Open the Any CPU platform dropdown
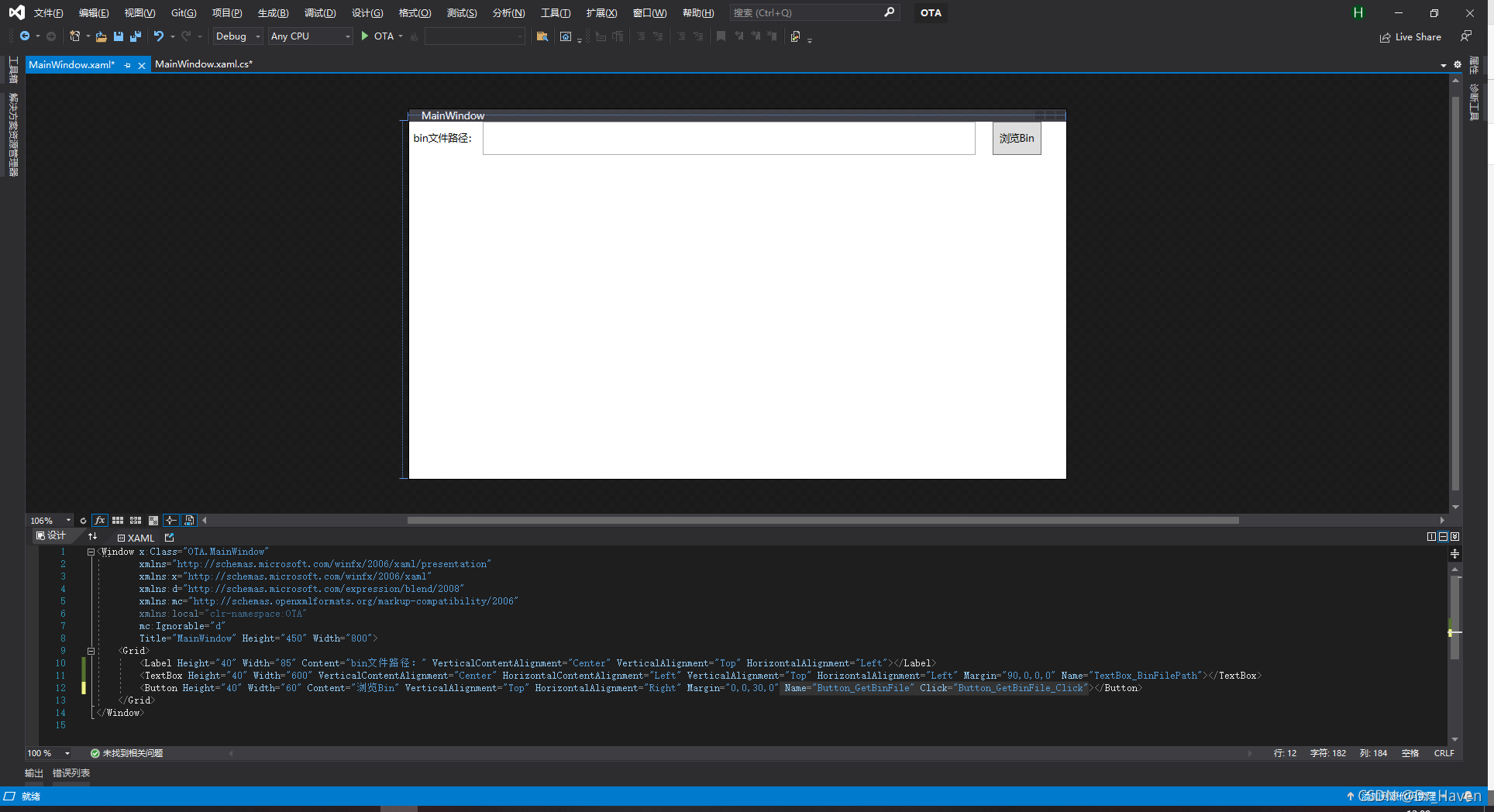This screenshot has height=812, width=1494. coord(311,36)
